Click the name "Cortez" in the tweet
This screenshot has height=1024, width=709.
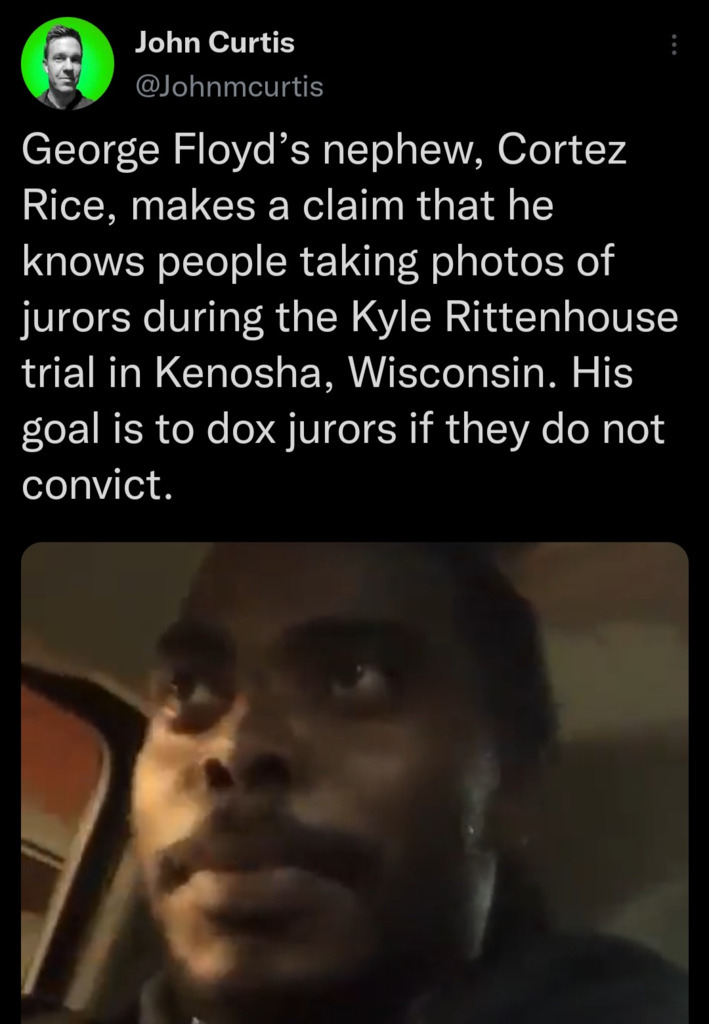click(562, 150)
